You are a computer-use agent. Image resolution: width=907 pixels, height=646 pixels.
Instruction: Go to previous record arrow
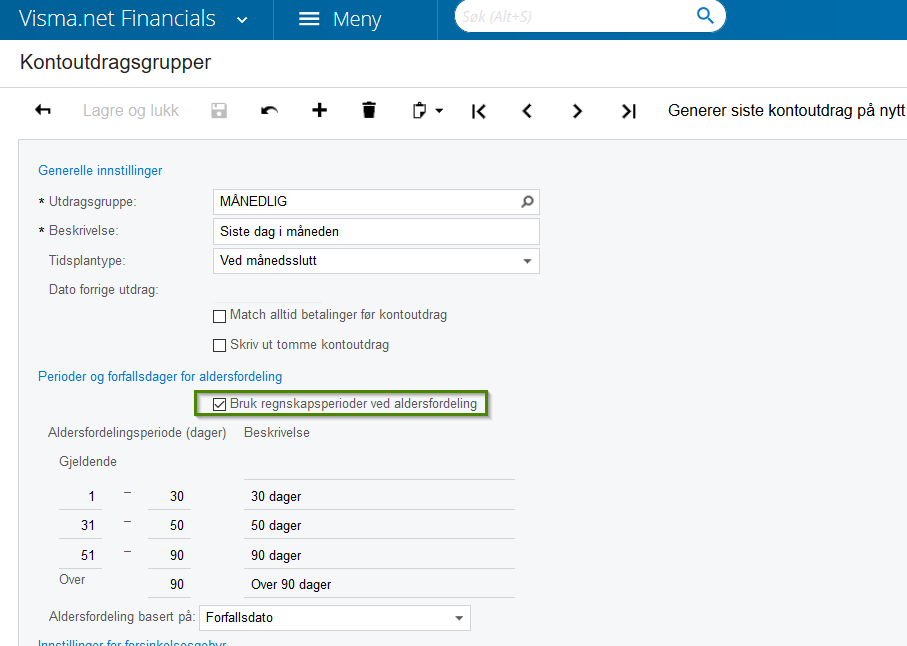pyautogui.click(x=528, y=111)
